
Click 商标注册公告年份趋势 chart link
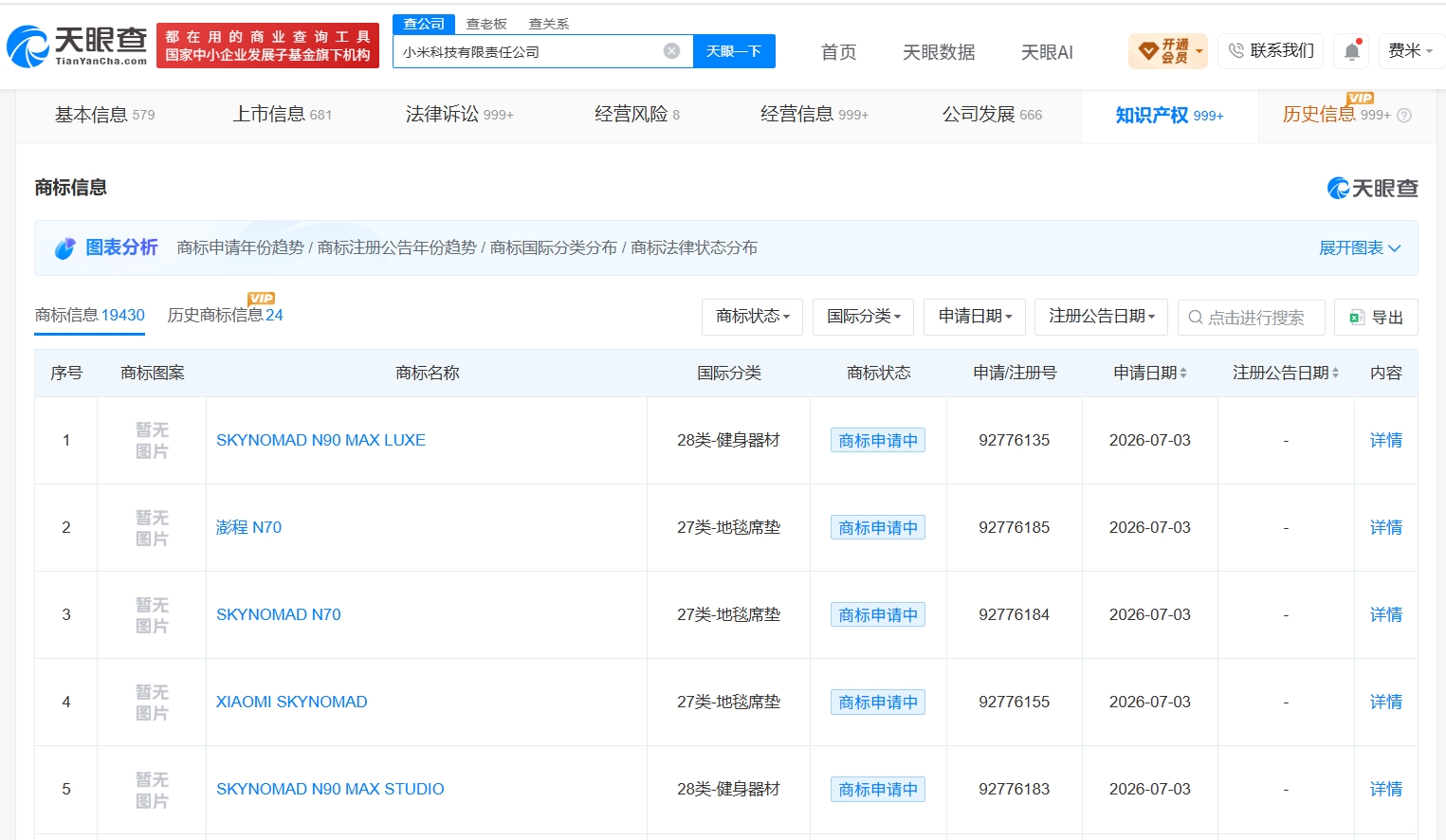(397, 248)
